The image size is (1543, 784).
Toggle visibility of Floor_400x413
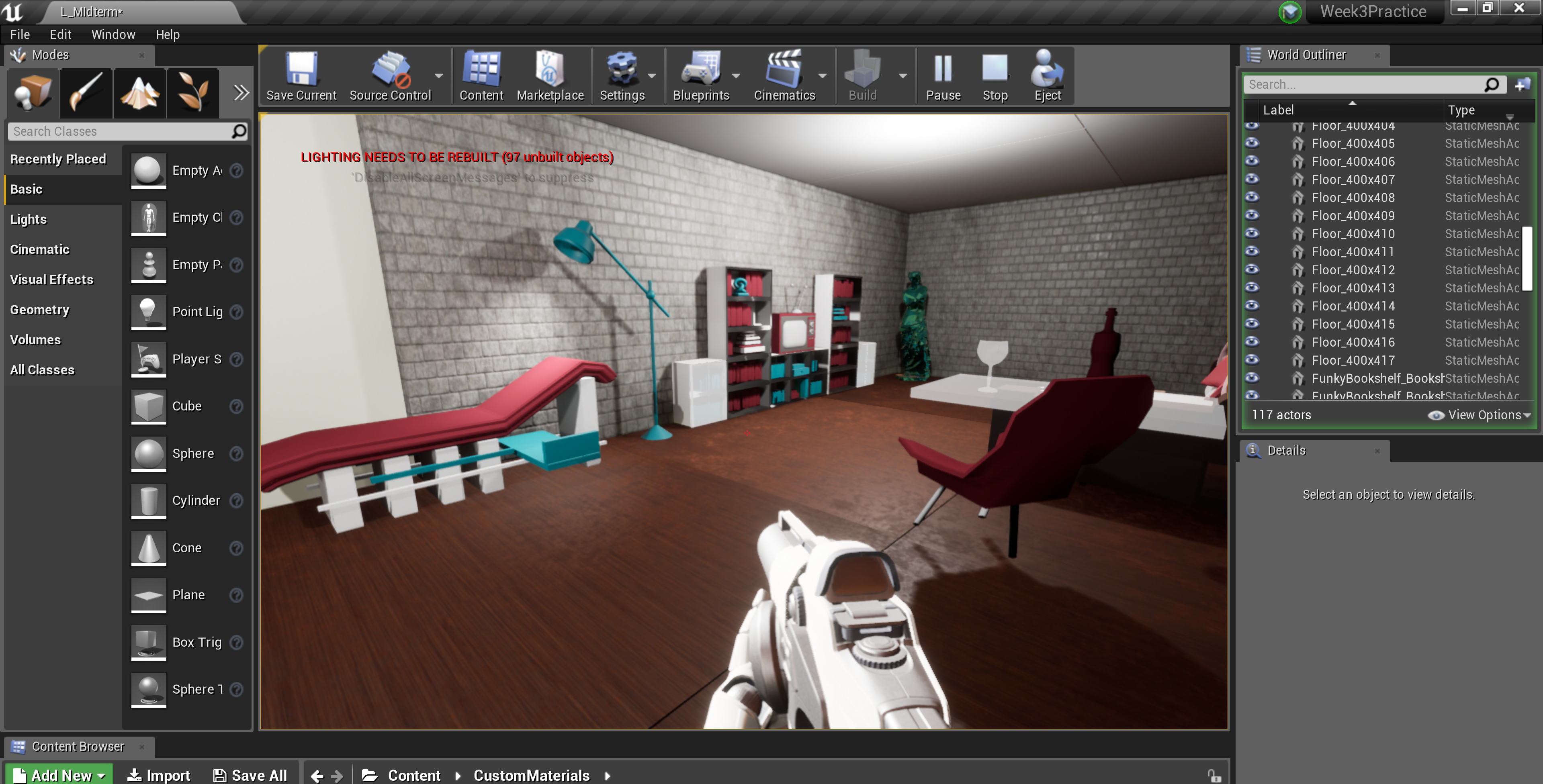[1252, 288]
